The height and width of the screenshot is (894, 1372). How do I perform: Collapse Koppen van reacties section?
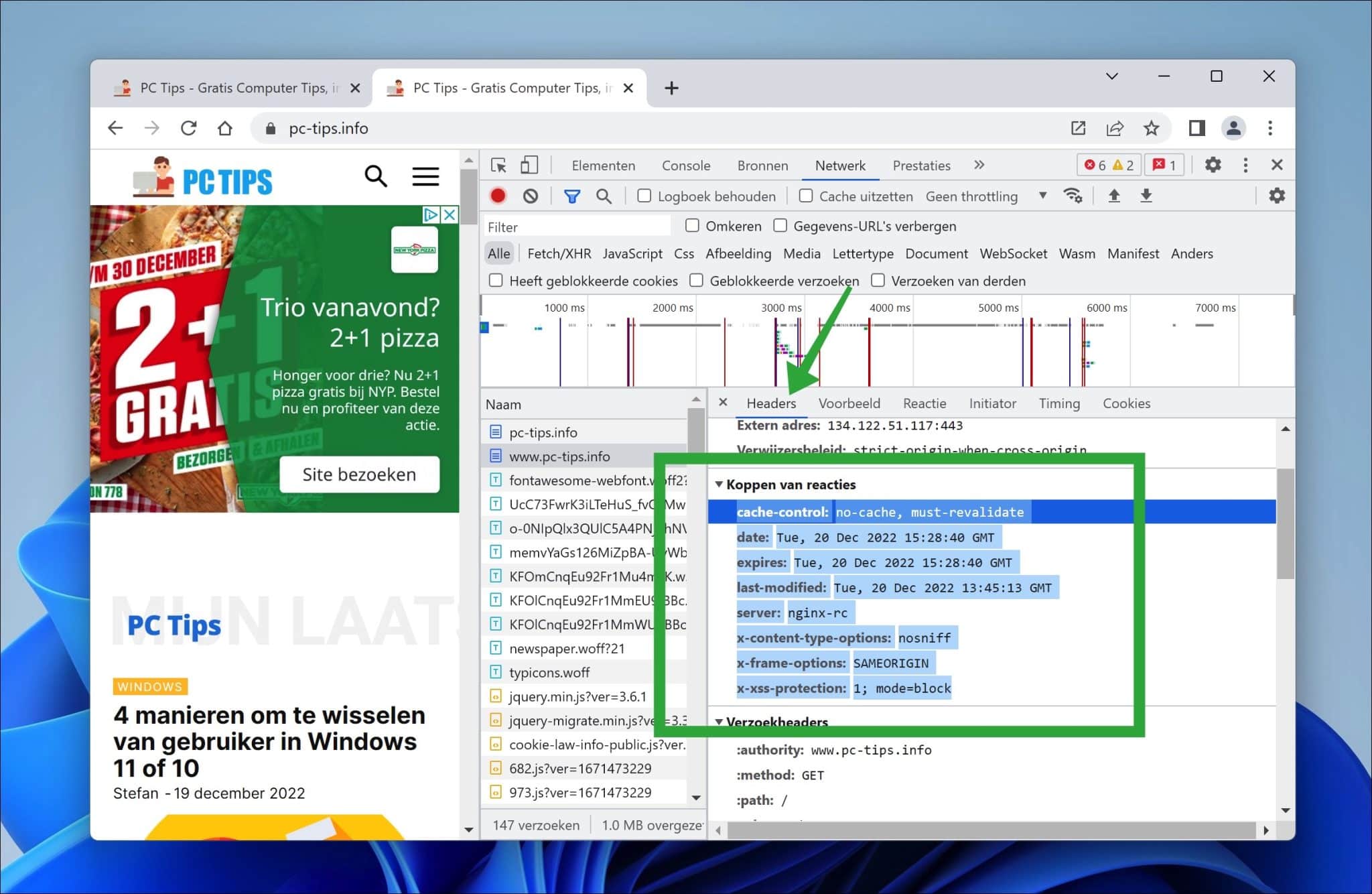719,484
